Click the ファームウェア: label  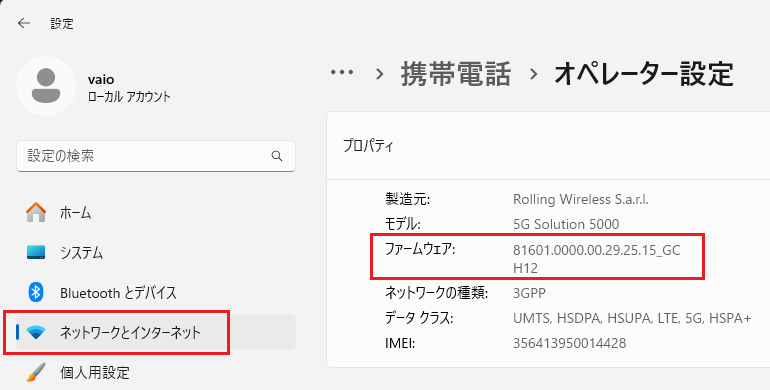420,250
